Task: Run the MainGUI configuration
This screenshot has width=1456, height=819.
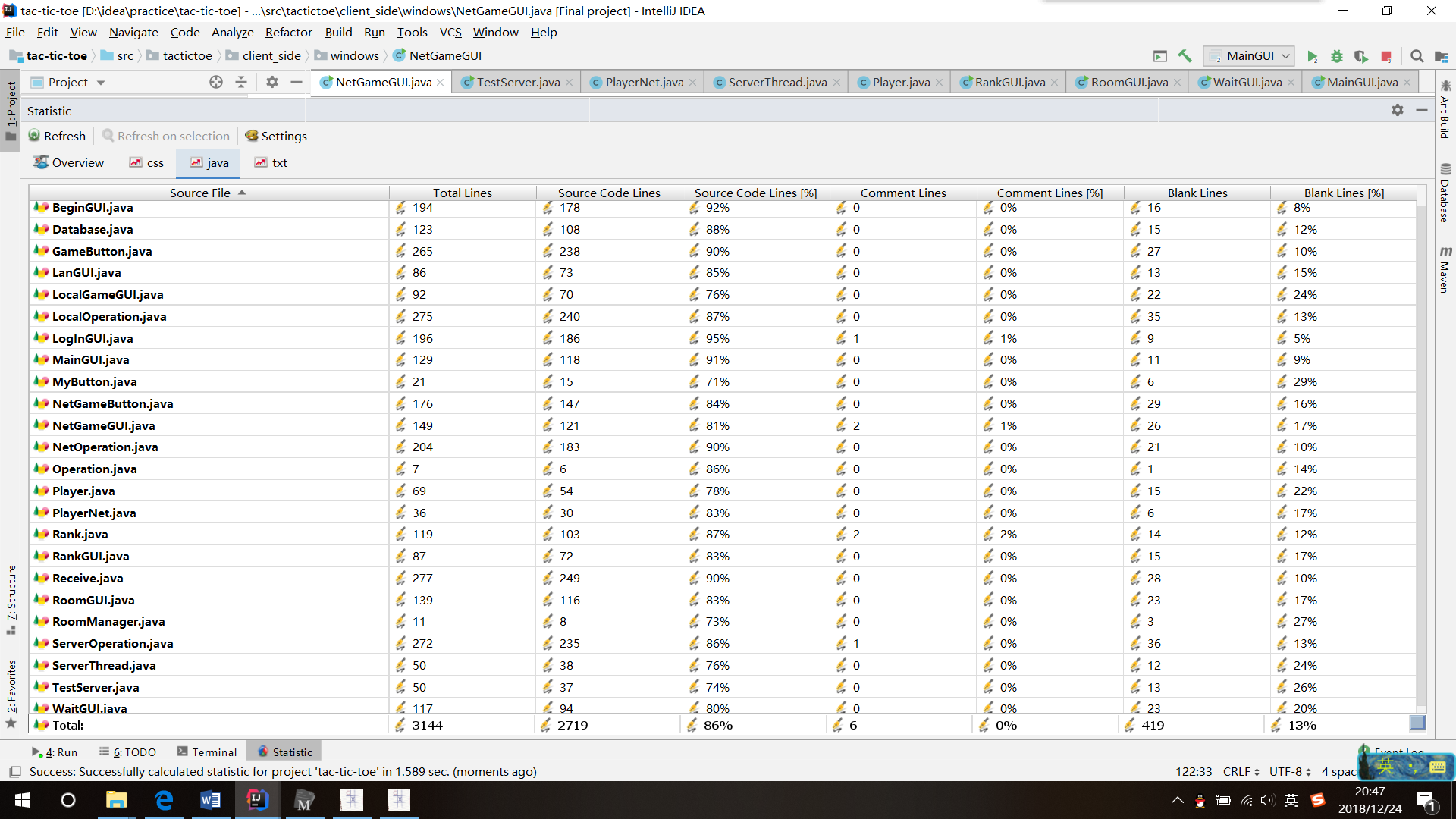Action: point(1312,56)
